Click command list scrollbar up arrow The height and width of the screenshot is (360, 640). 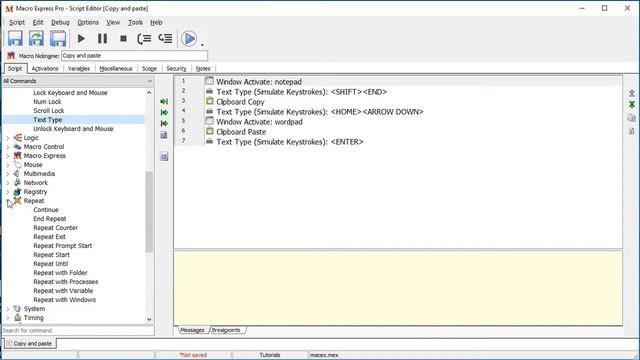click(x=149, y=93)
